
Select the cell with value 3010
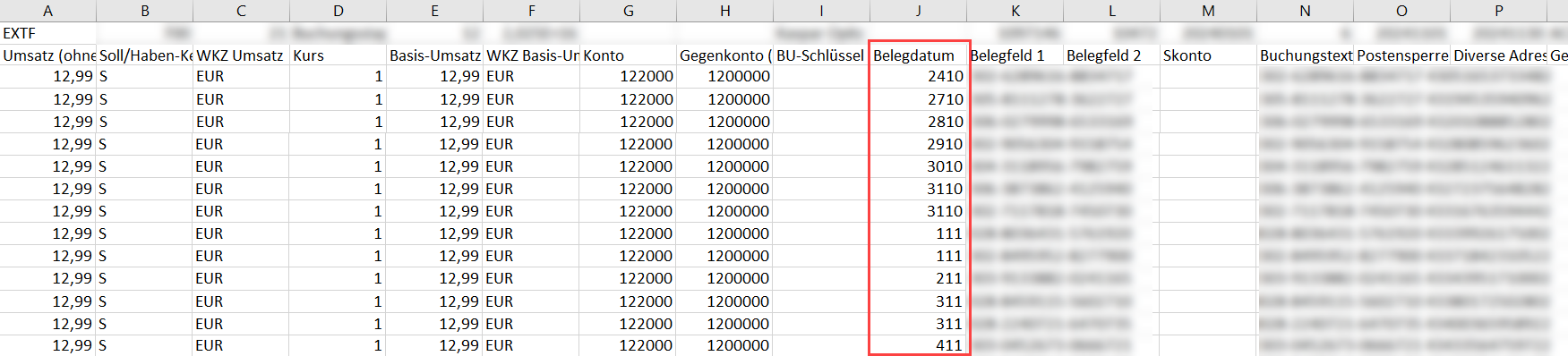[x=918, y=166]
